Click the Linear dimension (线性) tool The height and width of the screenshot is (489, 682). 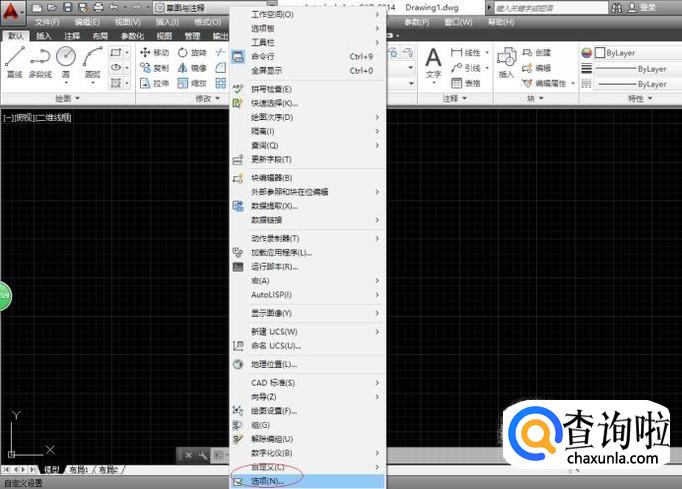465,53
